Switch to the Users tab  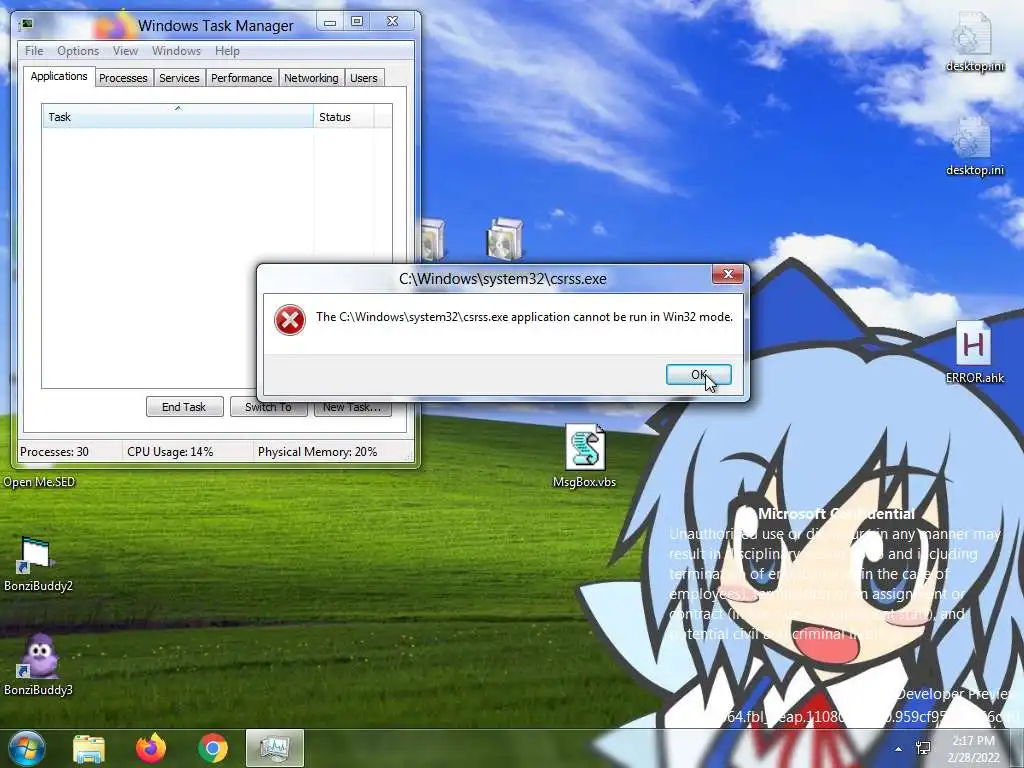364,78
